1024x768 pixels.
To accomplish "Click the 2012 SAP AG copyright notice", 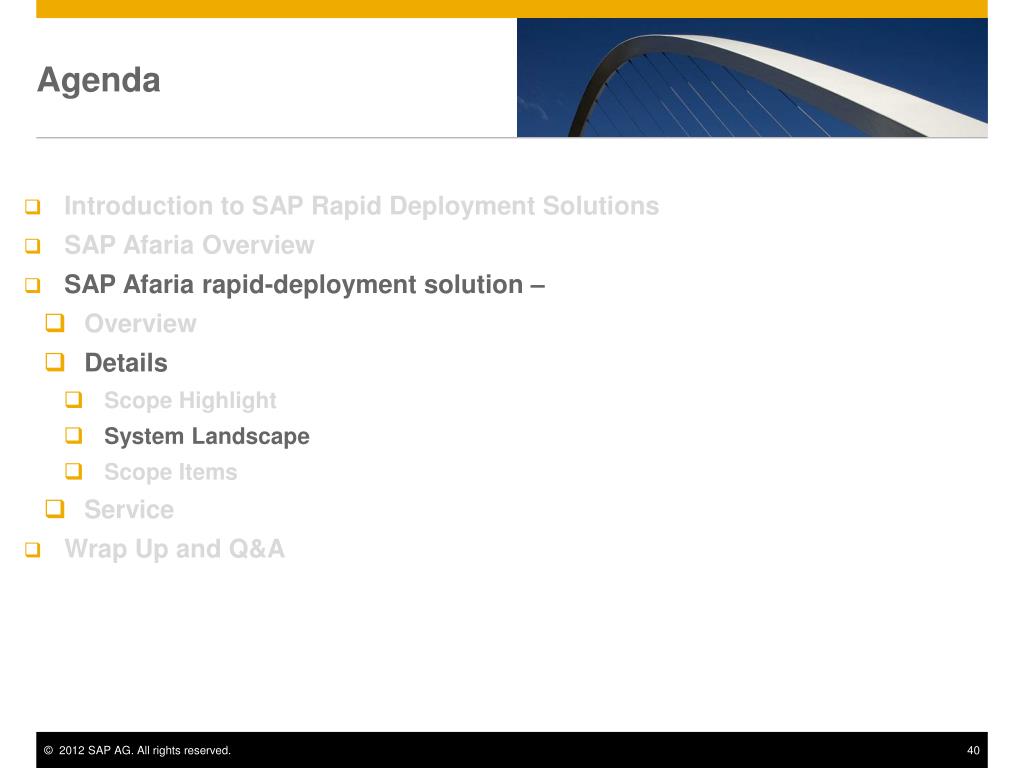I will coord(137,750).
